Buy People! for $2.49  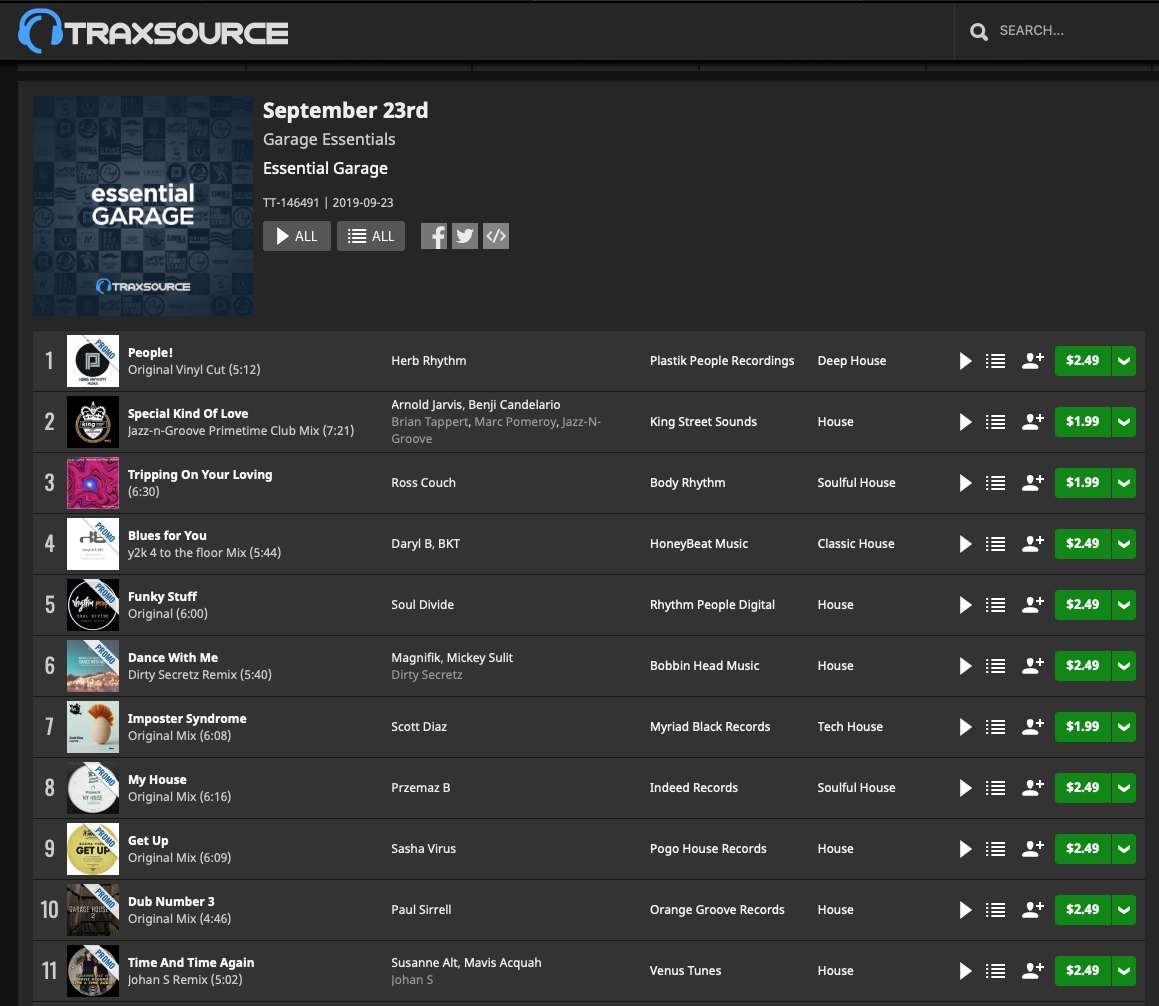1082,361
